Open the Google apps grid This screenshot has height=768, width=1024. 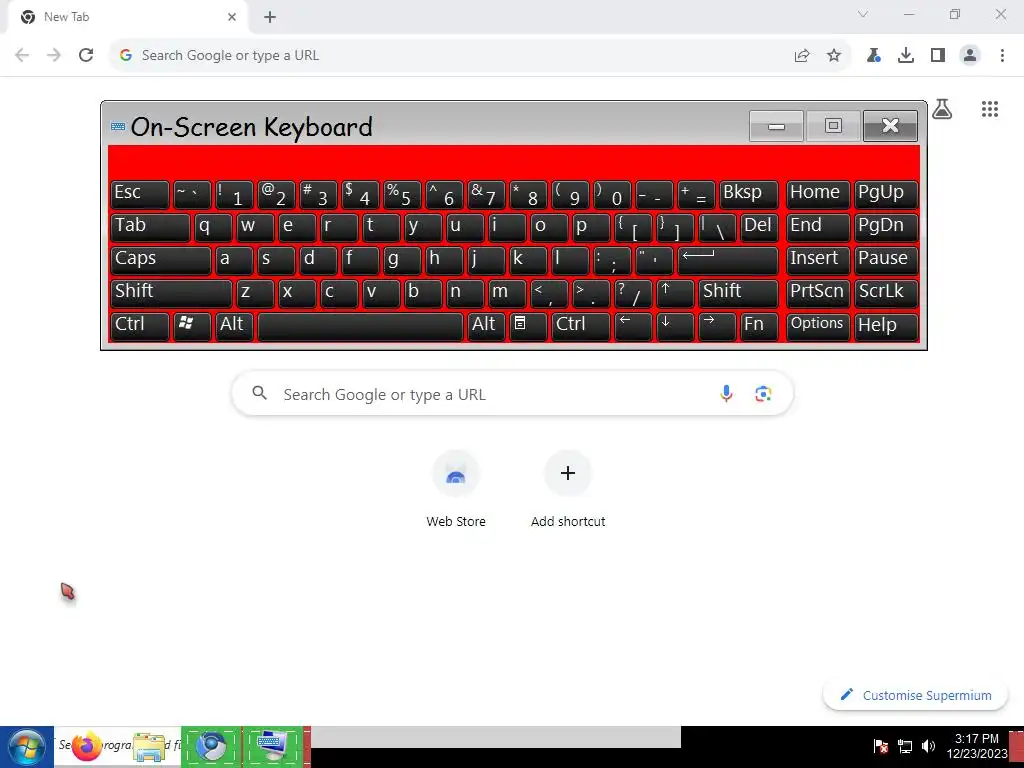989,109
